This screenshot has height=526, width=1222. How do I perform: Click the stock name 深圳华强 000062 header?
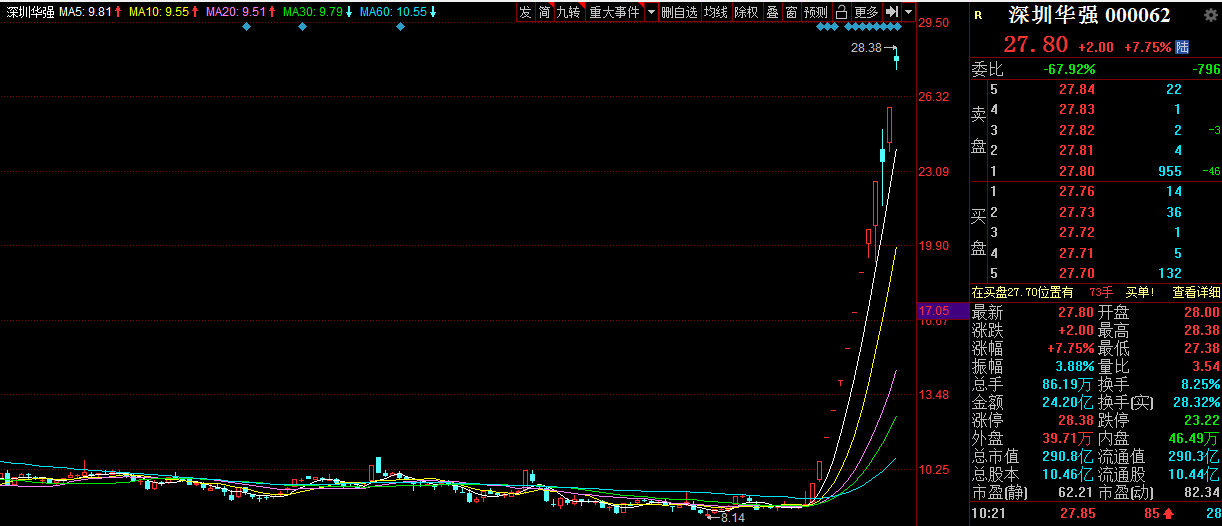coord(1089,16)
